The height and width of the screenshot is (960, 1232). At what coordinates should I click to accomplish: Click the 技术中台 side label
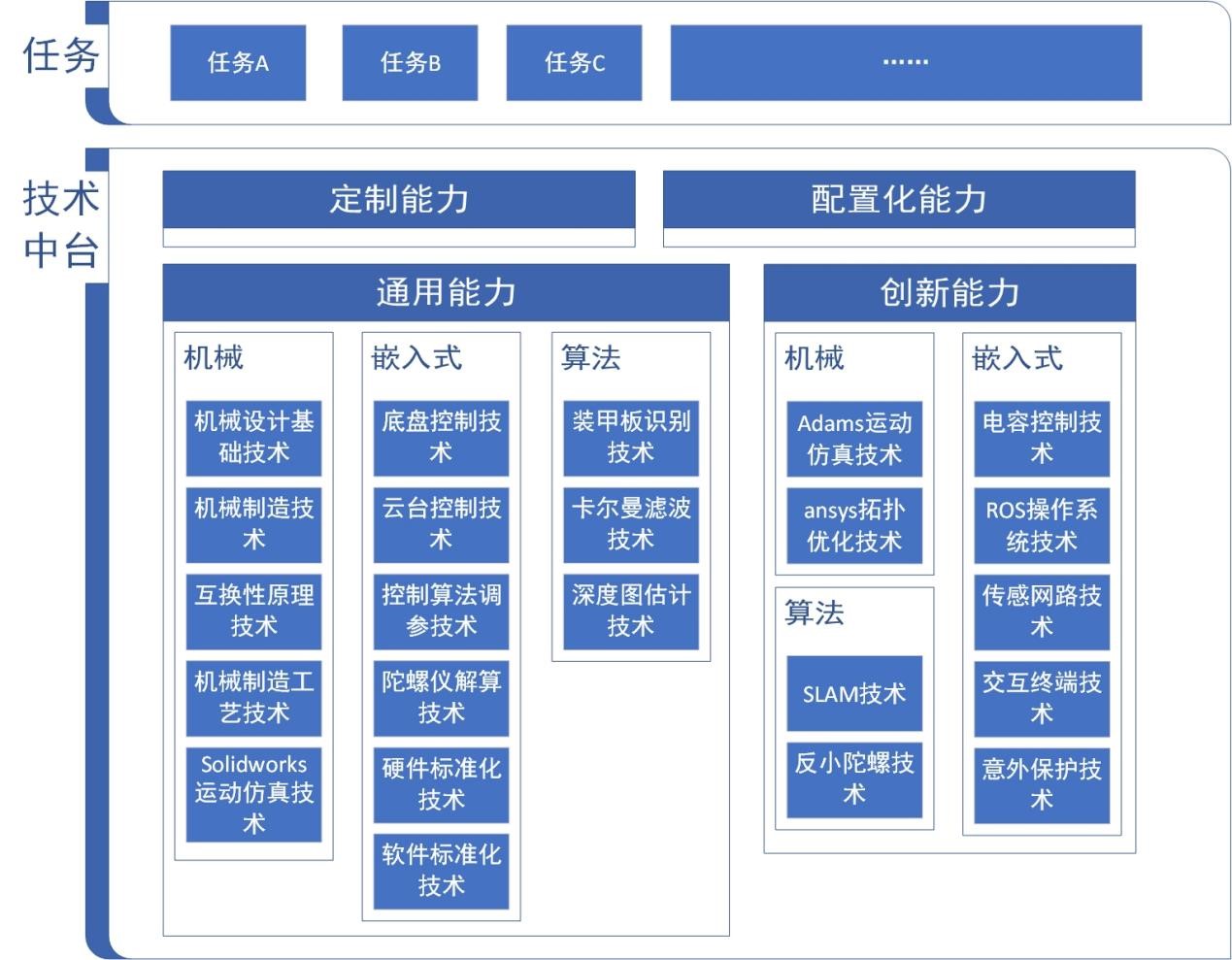[60, 224]
